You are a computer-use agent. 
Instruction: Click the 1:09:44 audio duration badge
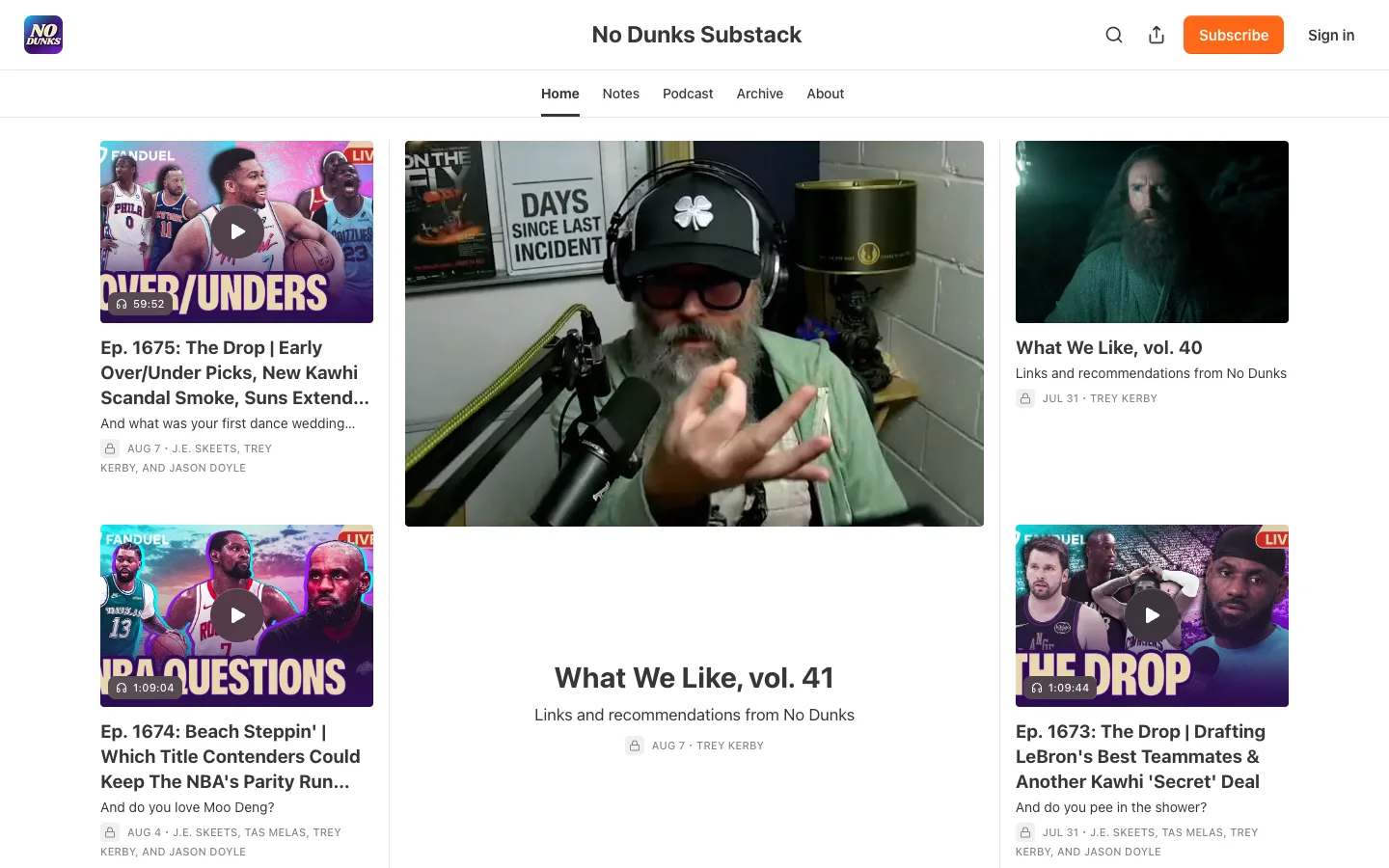[1059, 688]
